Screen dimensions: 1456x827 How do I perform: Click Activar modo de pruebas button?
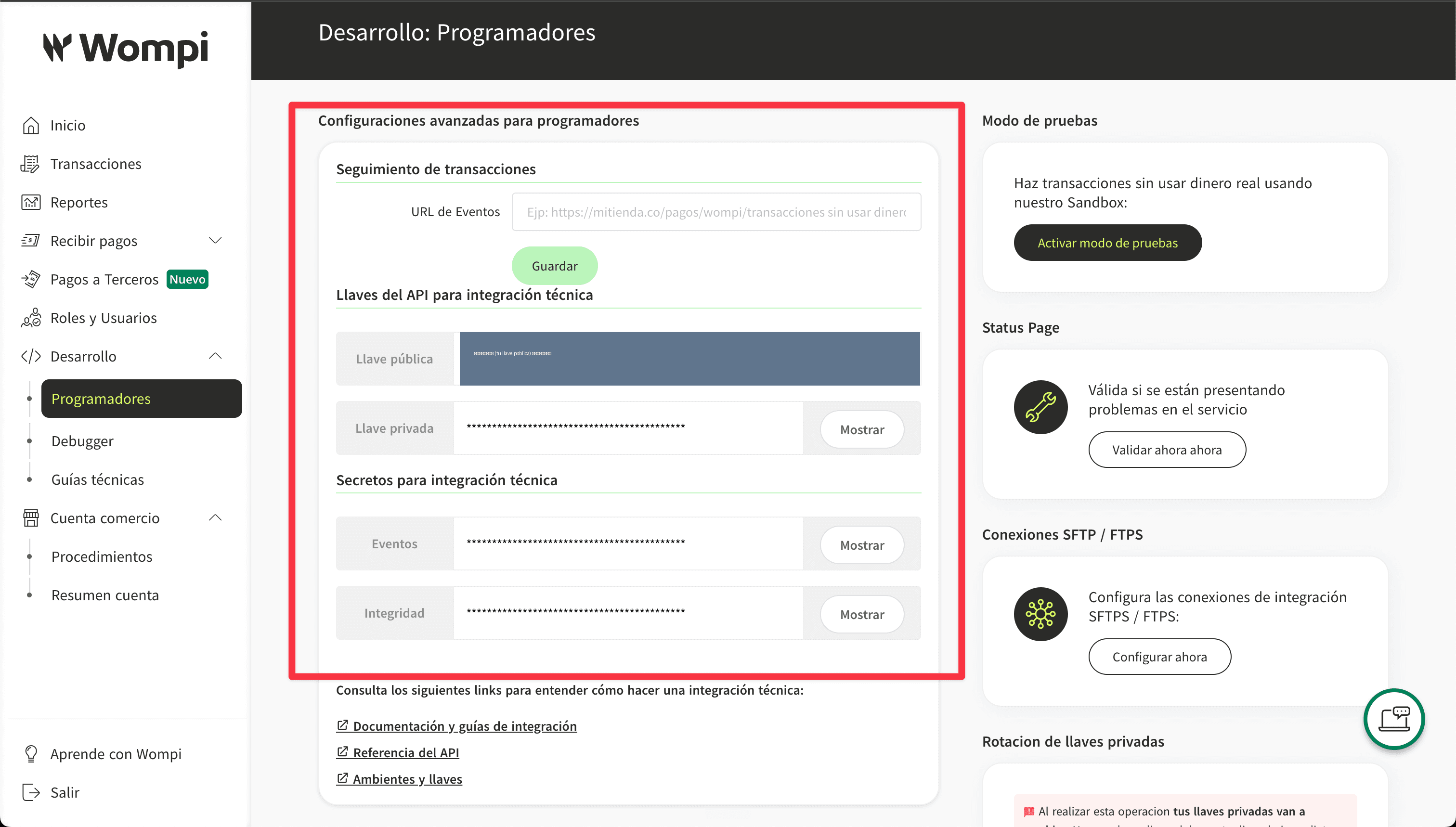1107,243
